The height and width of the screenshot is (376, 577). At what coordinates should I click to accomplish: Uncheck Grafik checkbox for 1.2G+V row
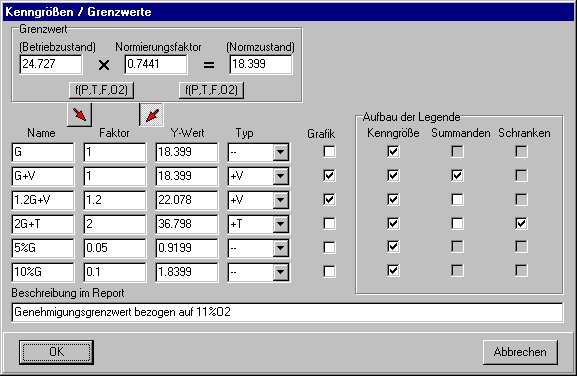click(329, 199)
